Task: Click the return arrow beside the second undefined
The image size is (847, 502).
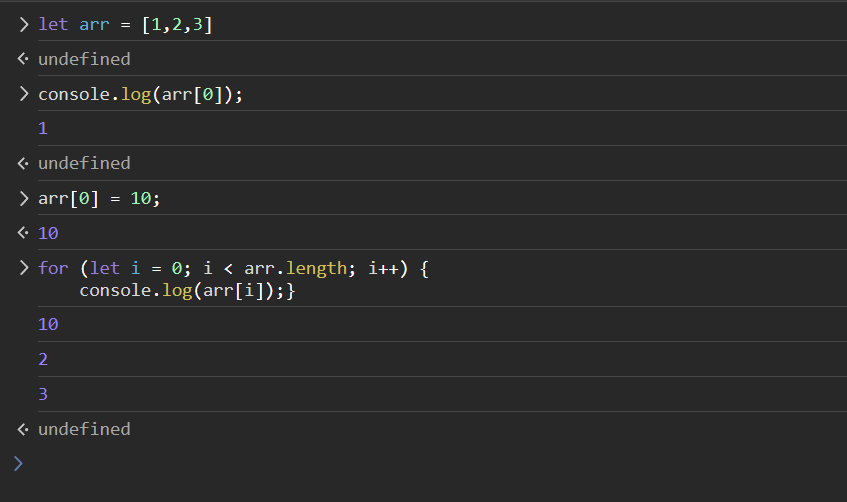Action: click(x=23, y=163)
